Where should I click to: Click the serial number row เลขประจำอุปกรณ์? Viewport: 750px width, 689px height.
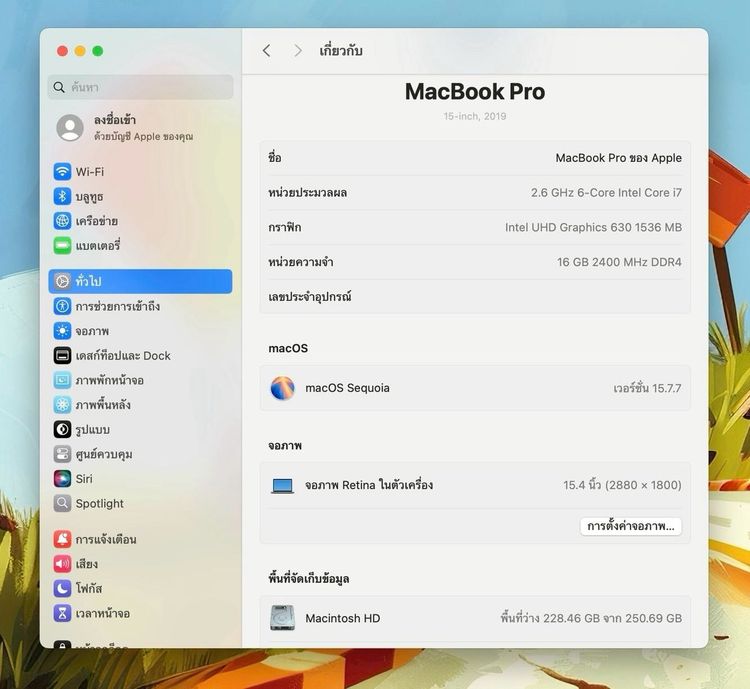(x=475, y=297)
